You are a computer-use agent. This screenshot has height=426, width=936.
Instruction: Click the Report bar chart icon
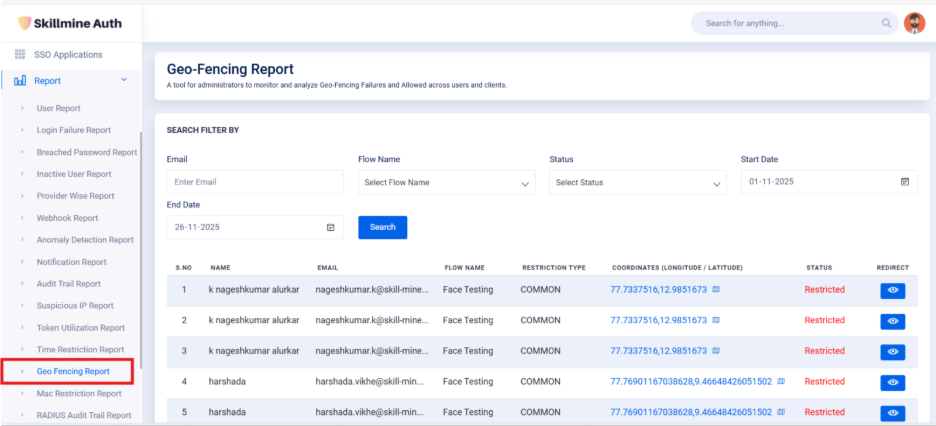(20, 80)
